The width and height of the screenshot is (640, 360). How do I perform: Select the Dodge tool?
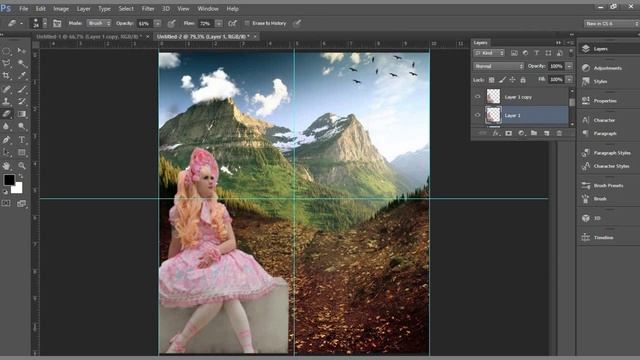[x=22, y=127]
